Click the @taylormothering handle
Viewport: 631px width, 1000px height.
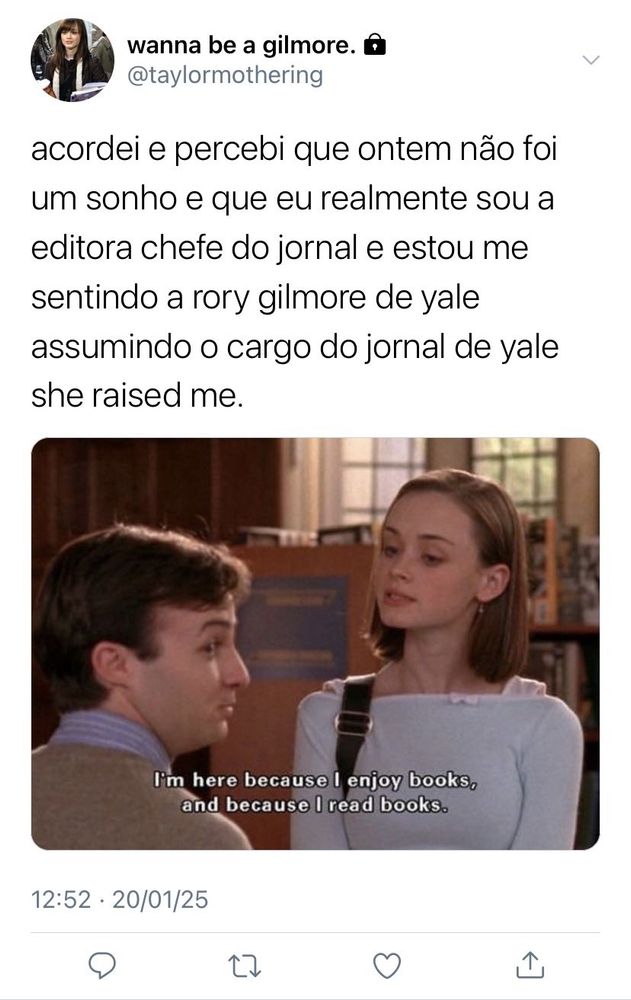click(x=225, y=75)
